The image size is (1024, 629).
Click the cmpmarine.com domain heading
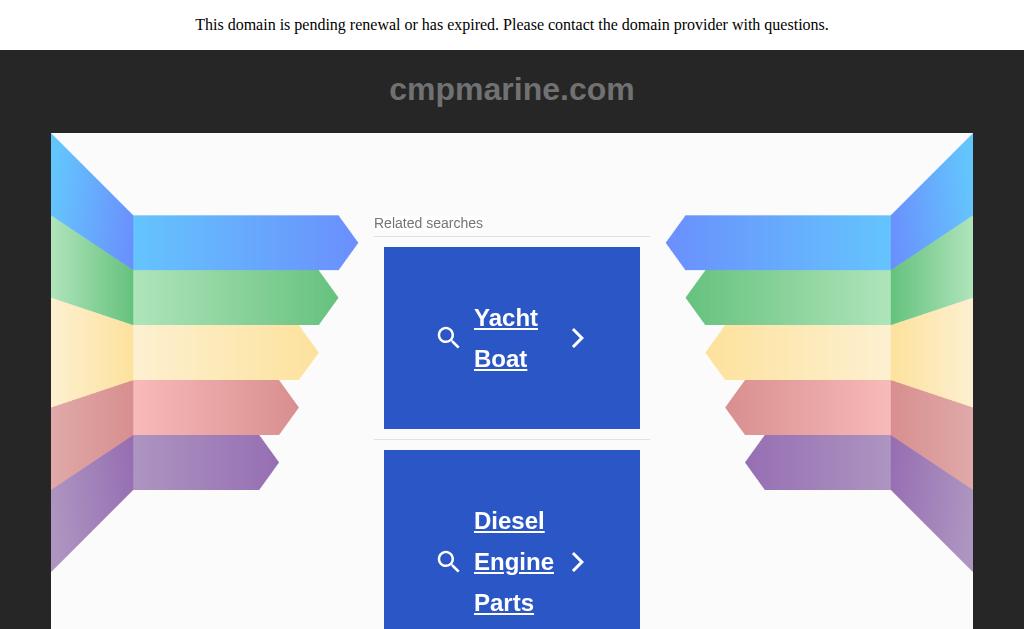click(x=512, y=89)
